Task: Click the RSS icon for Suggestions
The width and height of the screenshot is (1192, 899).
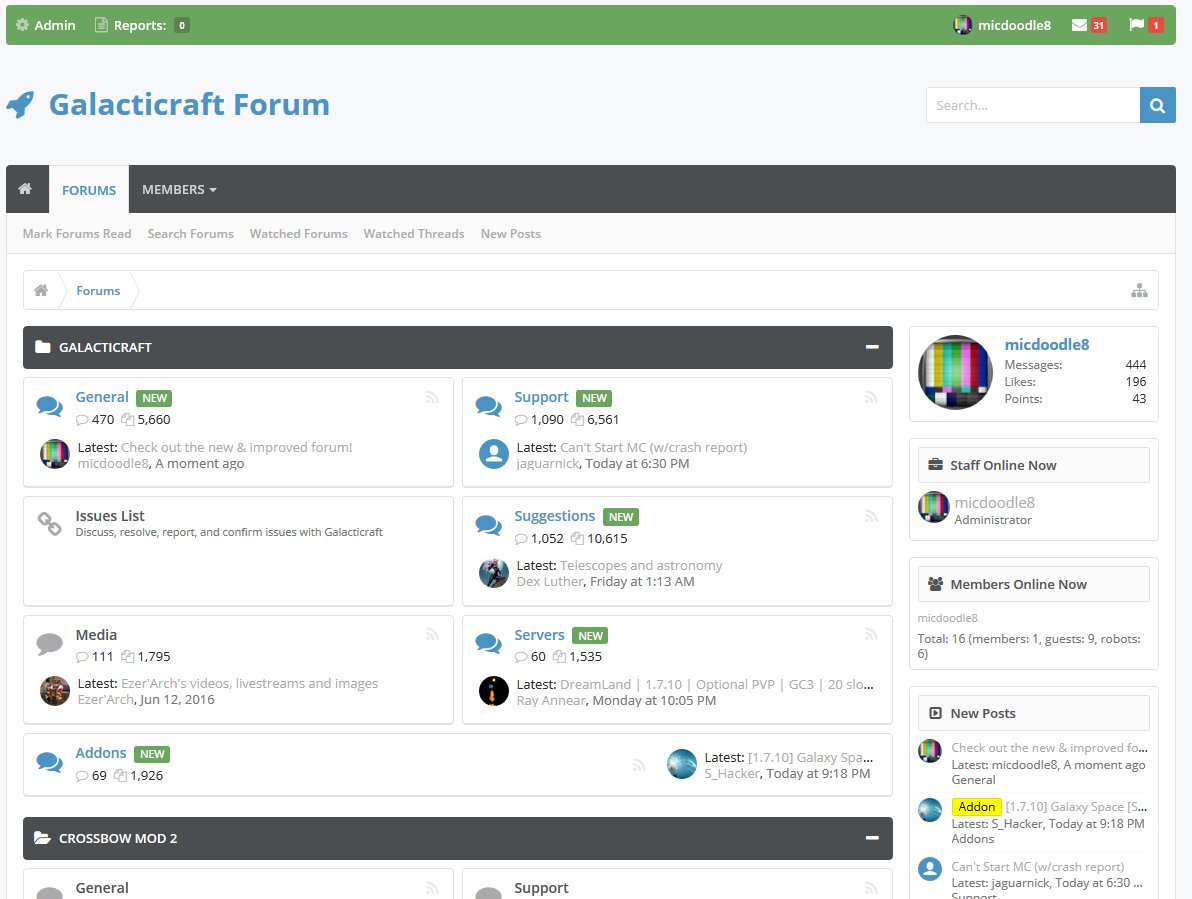Action: [871, 517]
